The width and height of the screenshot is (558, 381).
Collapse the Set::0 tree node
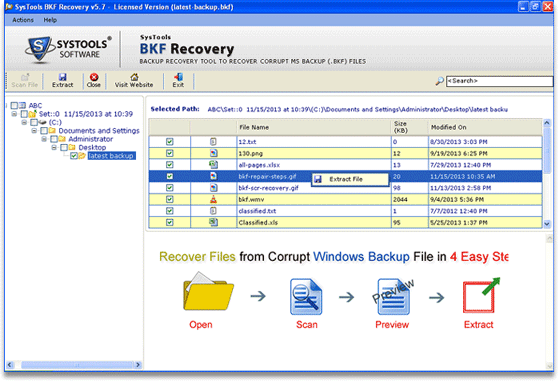click(x=14, y=114)
